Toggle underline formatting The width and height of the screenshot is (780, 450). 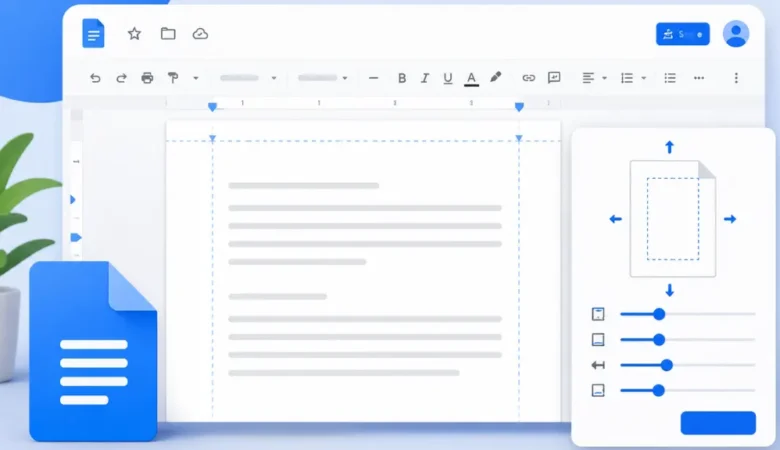448,78
